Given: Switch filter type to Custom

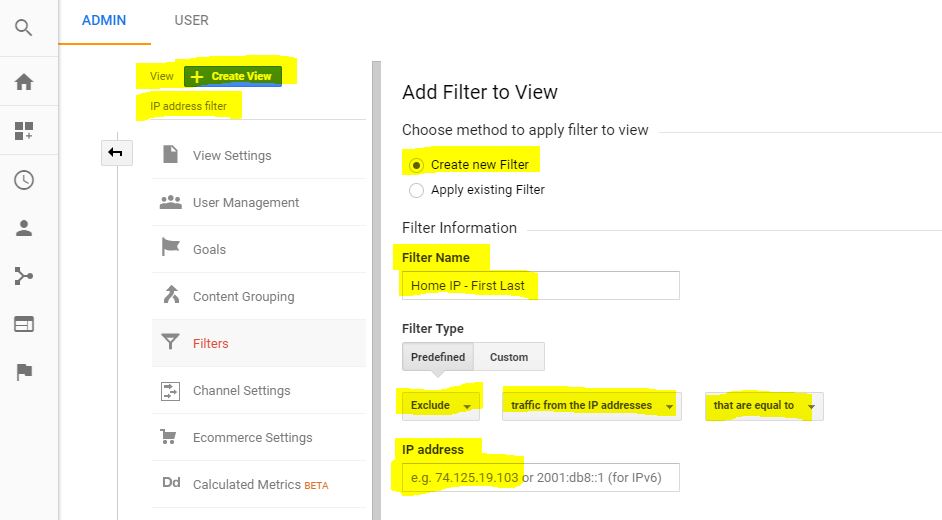Looking at the screenshot, I should 509,357.
